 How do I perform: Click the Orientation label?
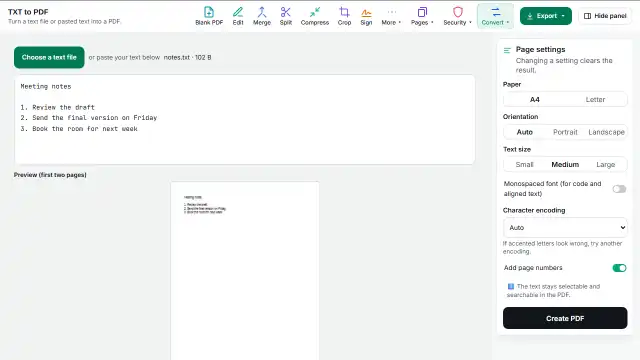click(520, 117)
